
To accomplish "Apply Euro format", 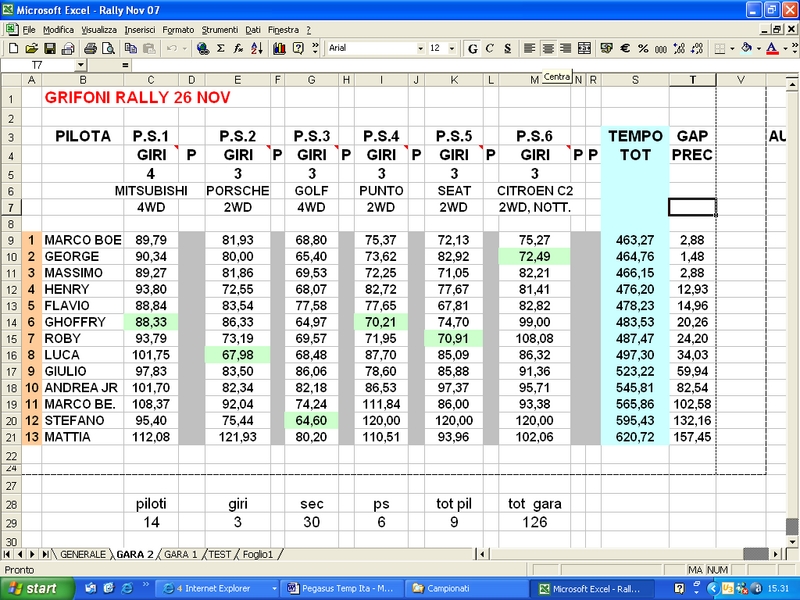I will click(x=625, y=48).
